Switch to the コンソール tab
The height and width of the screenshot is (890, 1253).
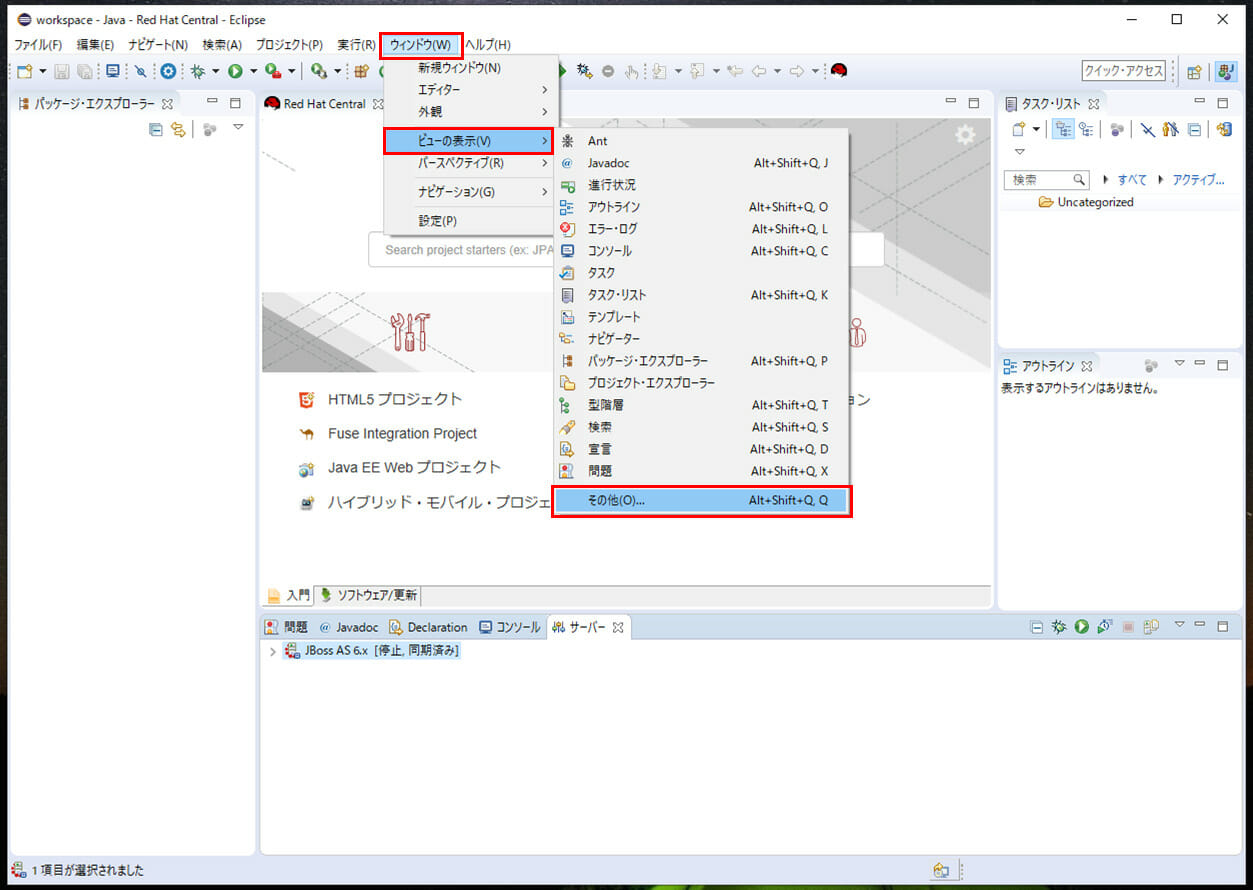pos(510,627)
